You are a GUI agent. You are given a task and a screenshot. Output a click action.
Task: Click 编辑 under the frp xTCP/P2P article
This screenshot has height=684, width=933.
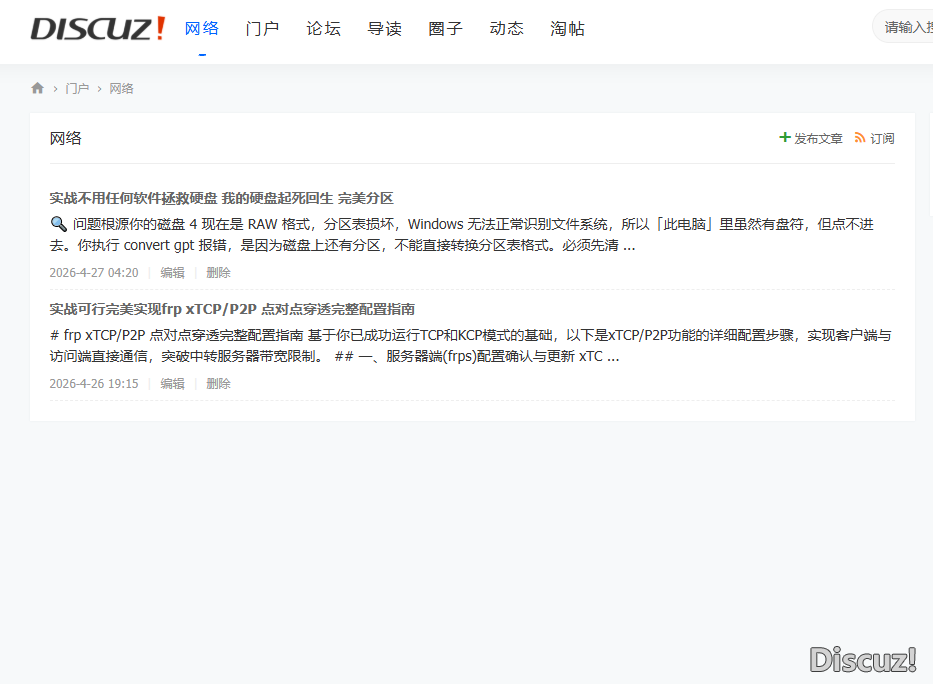(x=172, y=384)
